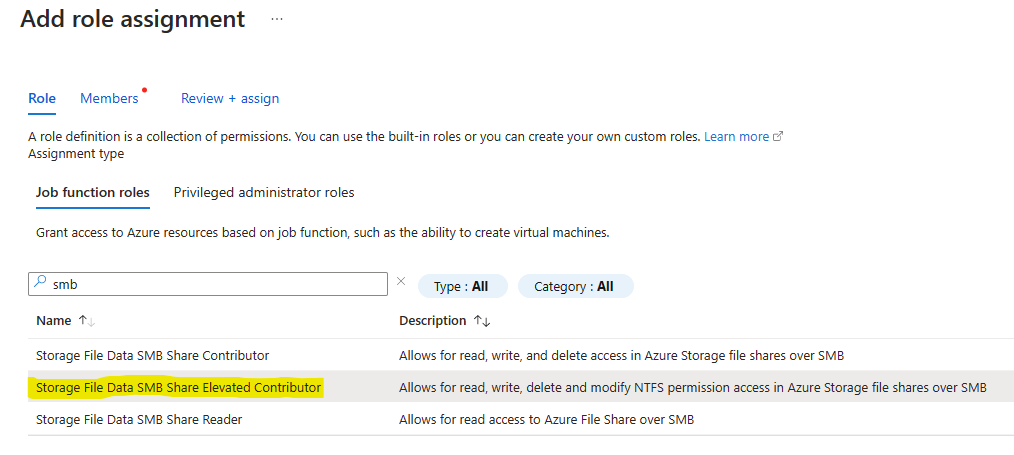The image size is (1014, 455).
Task: Open the Type : All filter
Action: coord(463,286)
